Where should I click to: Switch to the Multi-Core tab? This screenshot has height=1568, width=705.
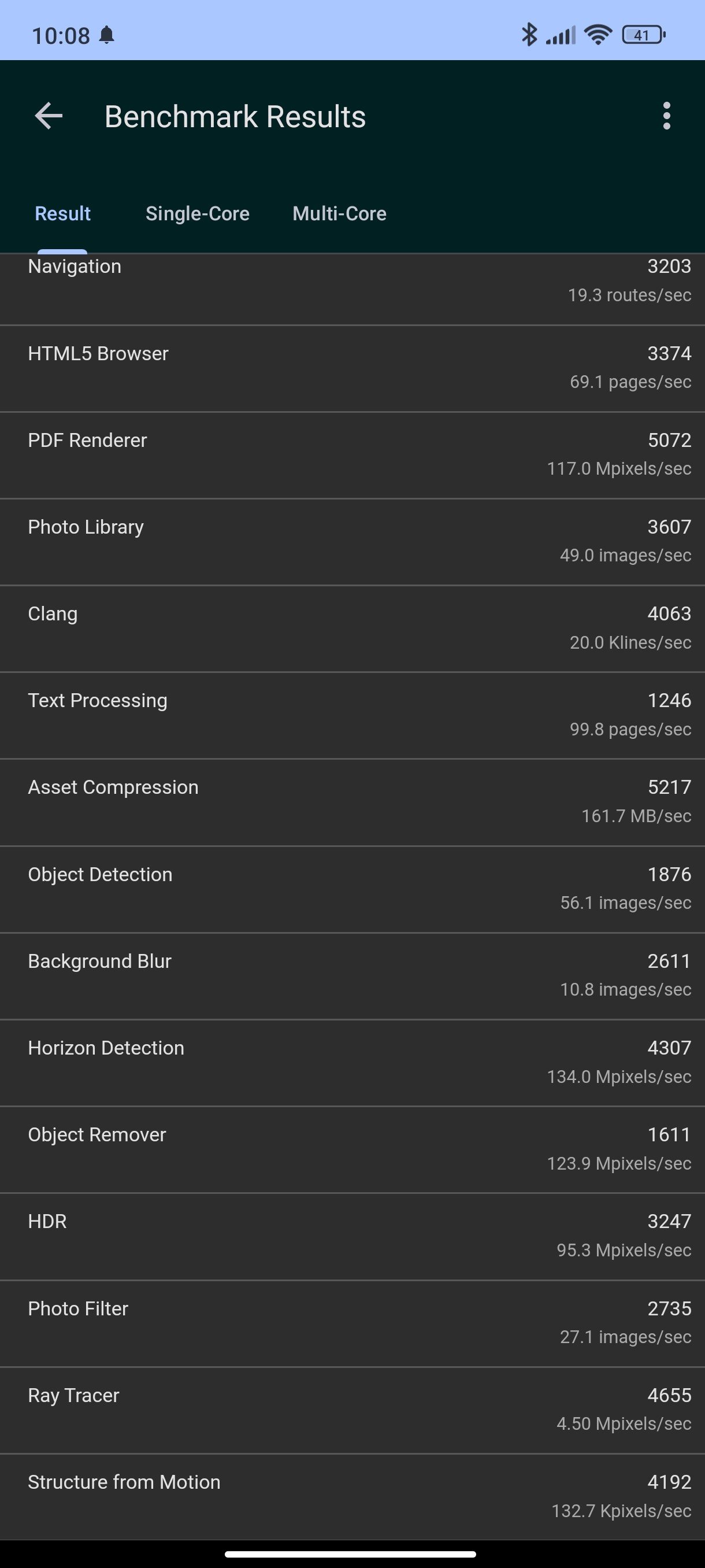click(339, 214)
